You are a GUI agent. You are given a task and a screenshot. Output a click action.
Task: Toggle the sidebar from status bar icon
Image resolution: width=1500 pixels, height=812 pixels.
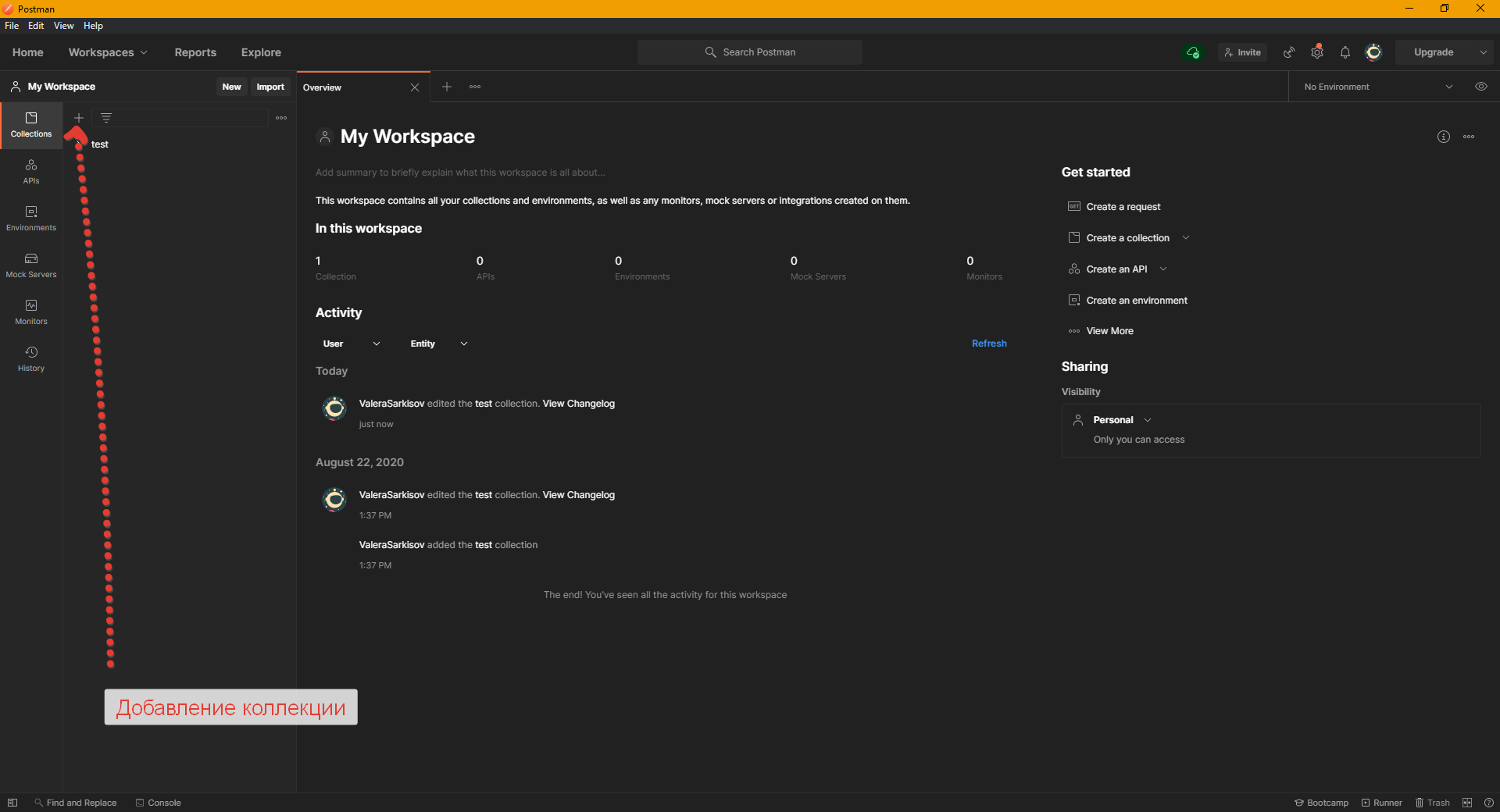[x=12, y=803]
